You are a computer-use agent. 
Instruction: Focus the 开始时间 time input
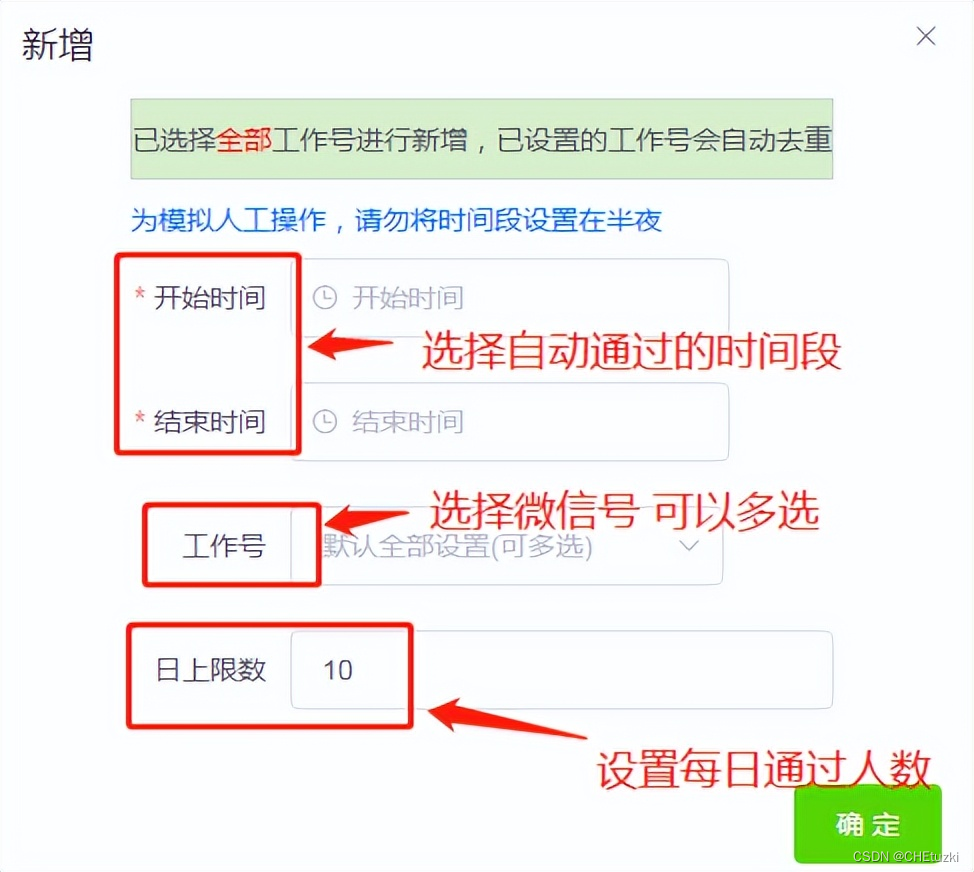[x=509, y=297]
